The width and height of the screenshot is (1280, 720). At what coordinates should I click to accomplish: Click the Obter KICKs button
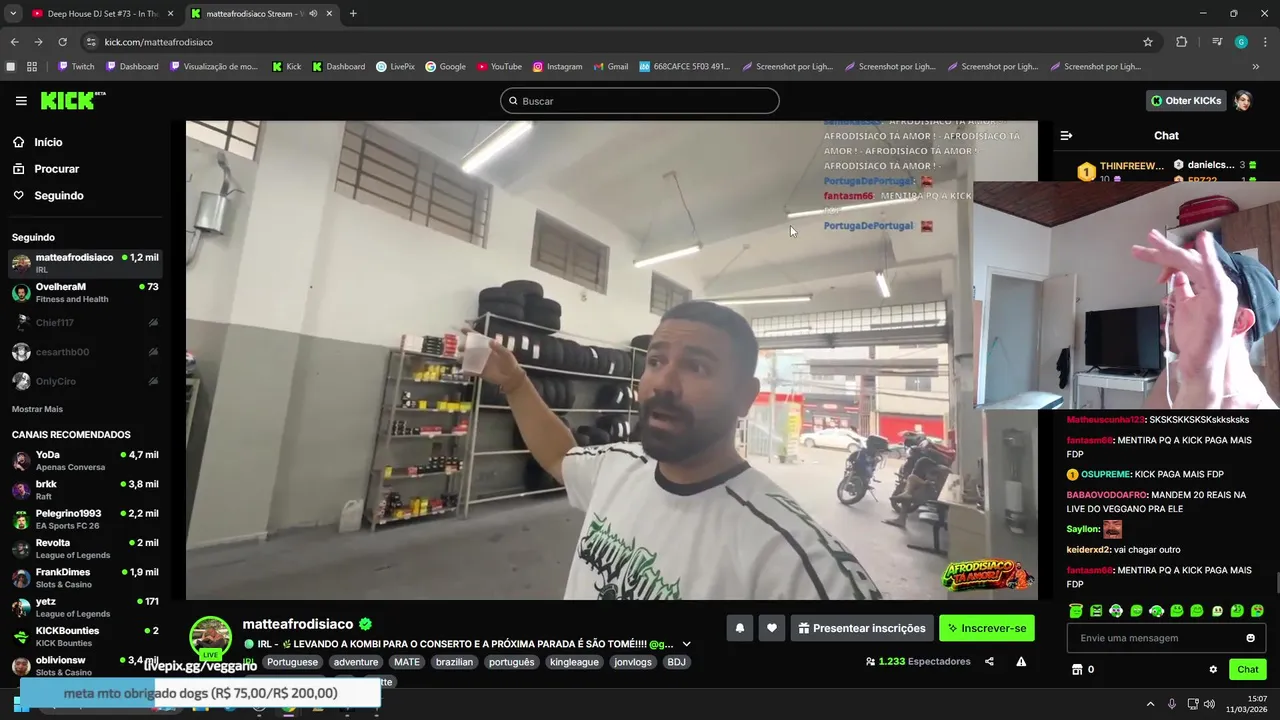point(1186,101)
